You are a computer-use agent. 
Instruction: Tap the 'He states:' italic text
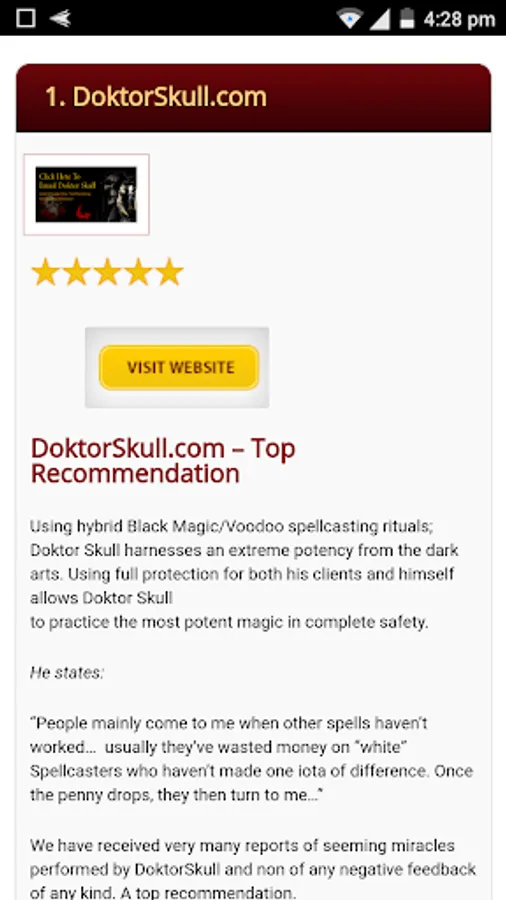point(67,672)
